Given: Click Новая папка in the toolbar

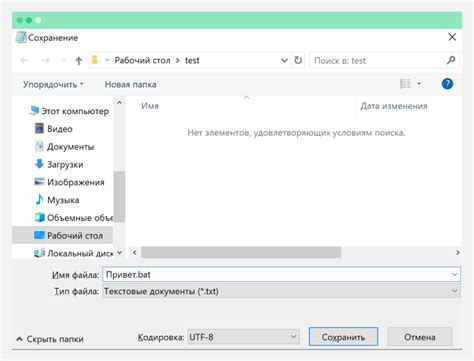Looking at the screenshot, I should [x=130, y=84].
